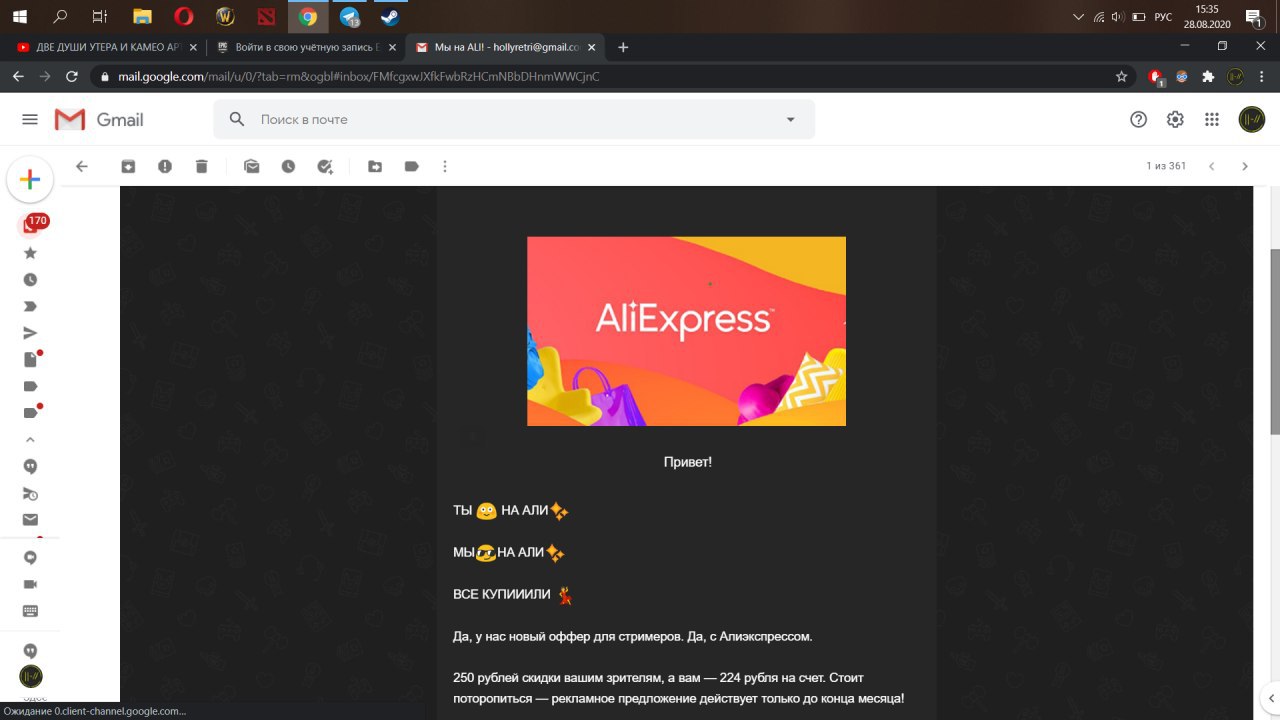Go back to the inbox list
Viewport: 1280px width, 720px height.
point(82,167)
